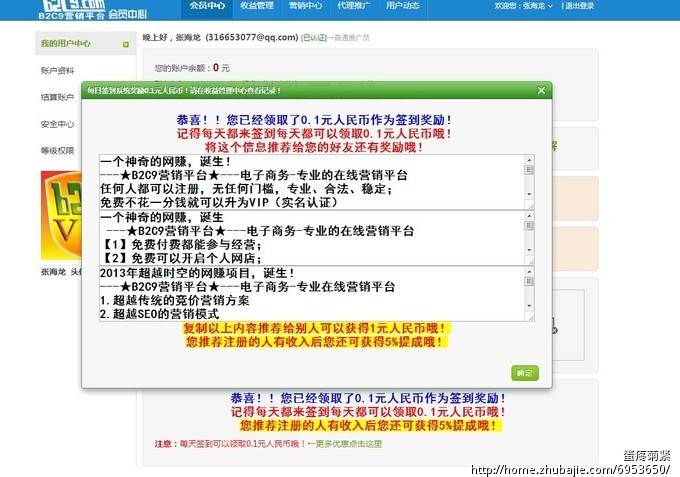The image size is (680, 477).
Task: Click the dialog title 每日签到系统奖励 text
Action: [183, 90]
